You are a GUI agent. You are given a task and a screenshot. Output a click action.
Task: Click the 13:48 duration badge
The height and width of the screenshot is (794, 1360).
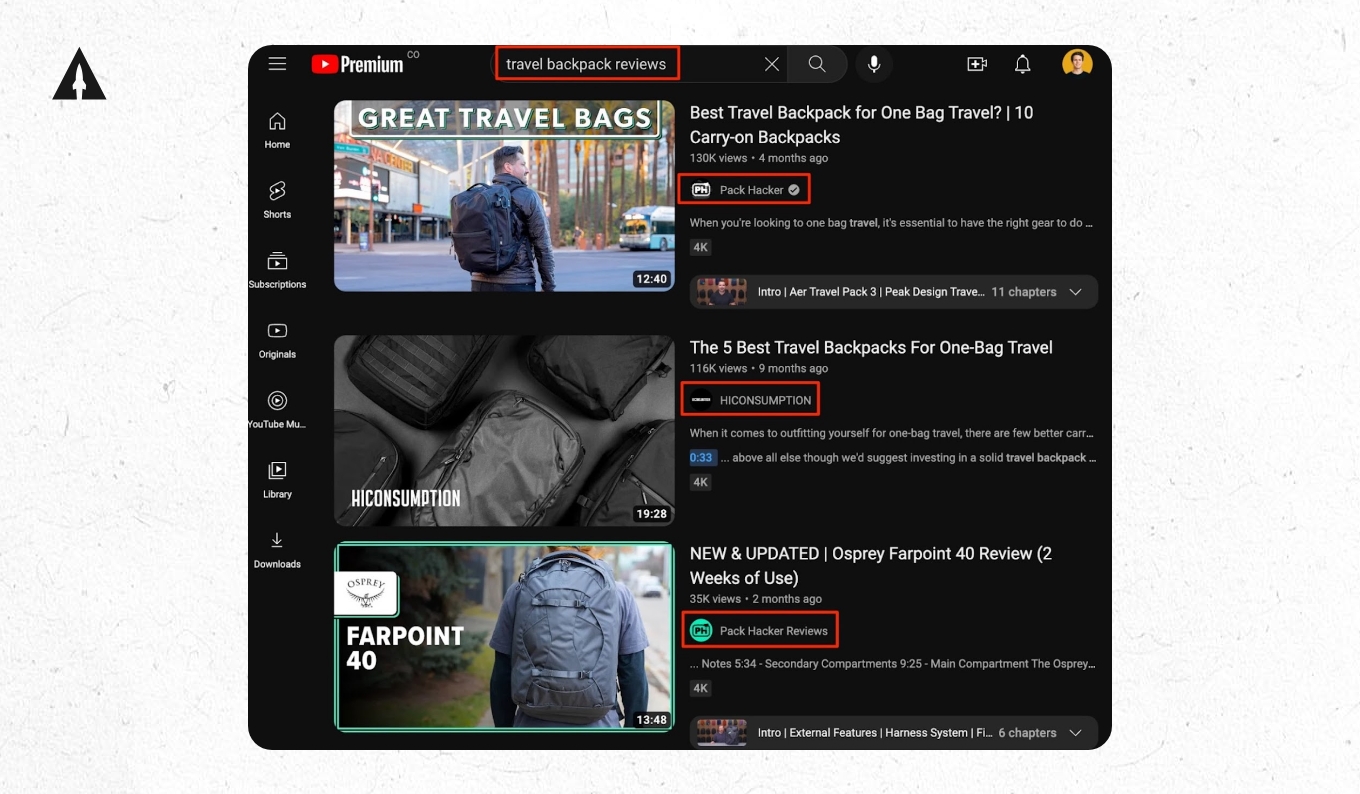[x=651, y=719]
